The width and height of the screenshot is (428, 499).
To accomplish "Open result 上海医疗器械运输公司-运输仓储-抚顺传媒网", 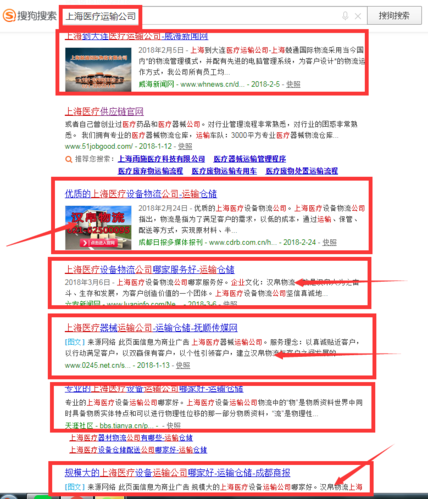I will pyautogui.click(x=151, y=327).
